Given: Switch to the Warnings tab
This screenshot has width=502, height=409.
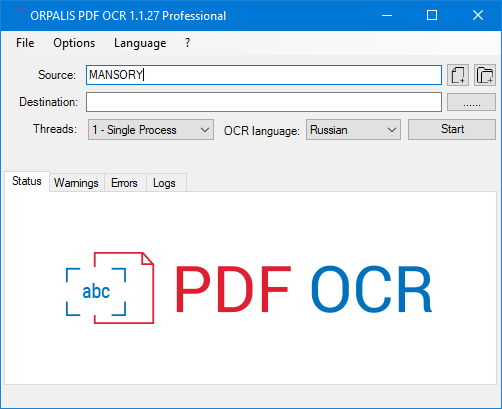Looking at the screenshot, I should pyautogui.click(x=76, y=183).
